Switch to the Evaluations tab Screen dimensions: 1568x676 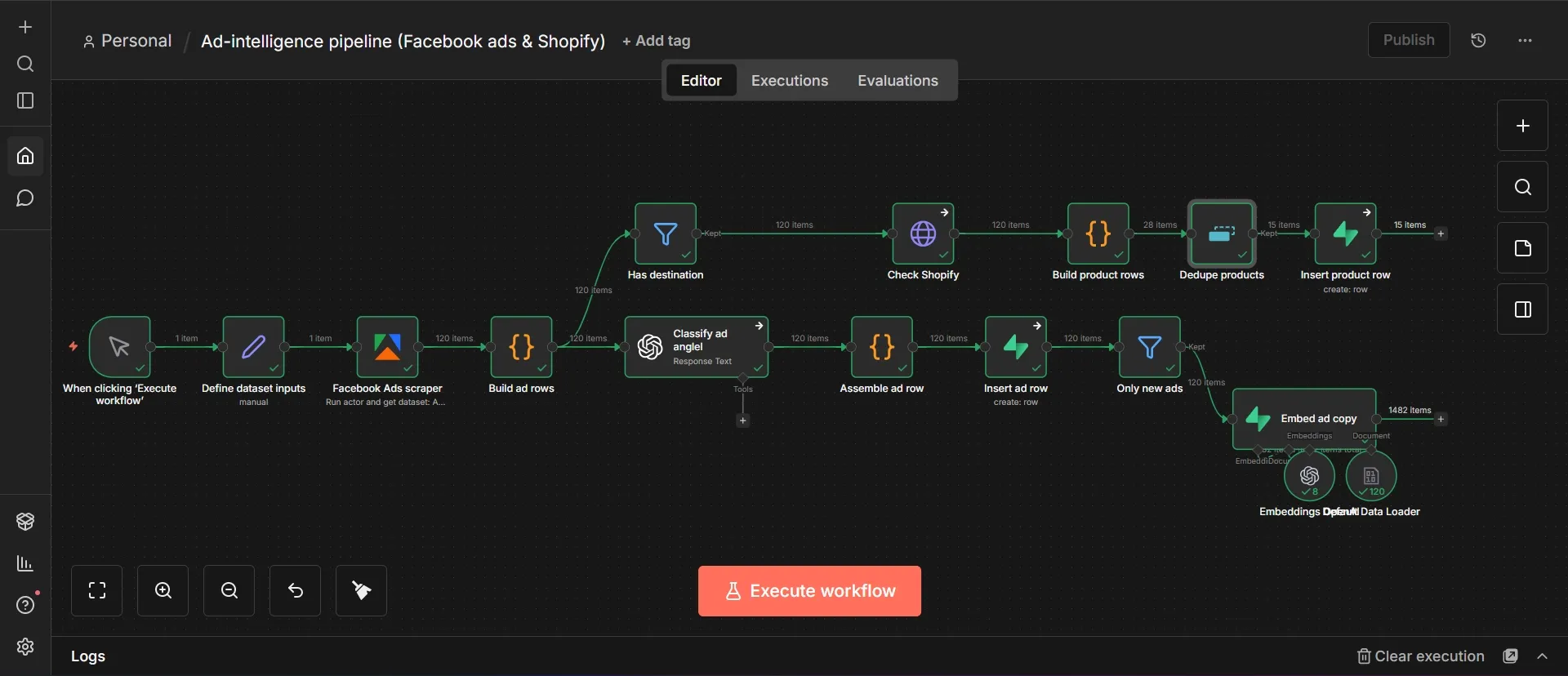click(898, 80)
